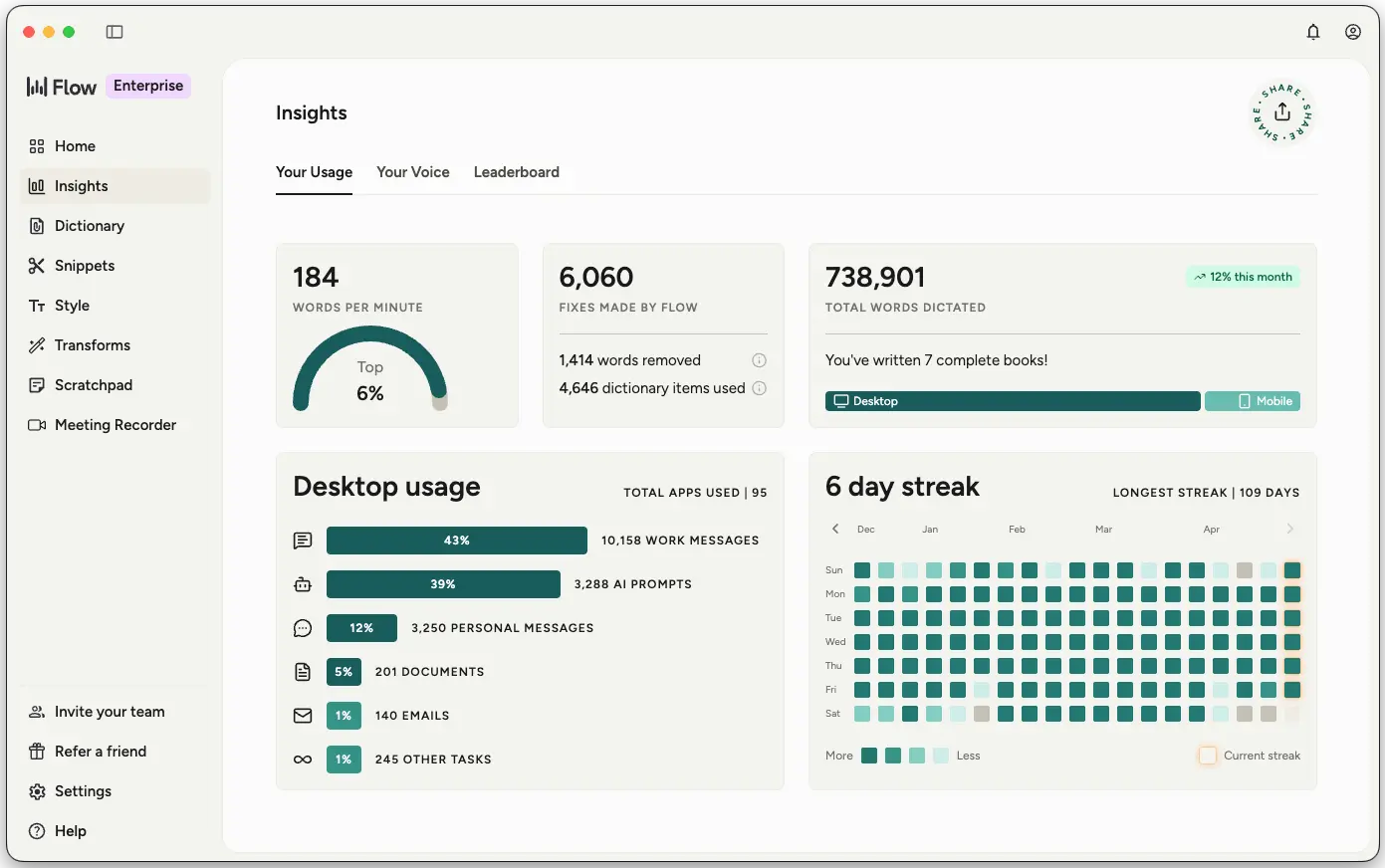Screen dimensions: 1385x868
Task: Click 'You've written 7 complete books!' text
Action: coord(937,360)
